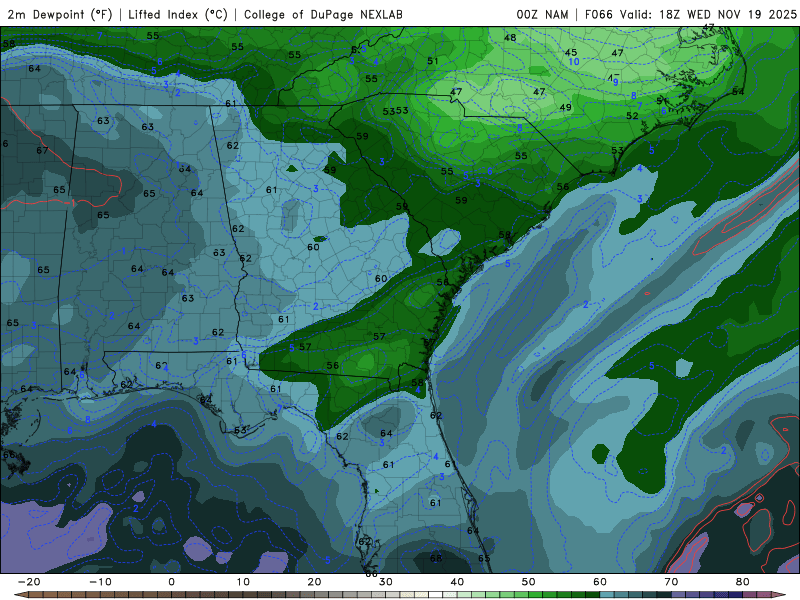Viewport: 800px width, 600px height.
Task: Click the 30 tick label on colorbar
Action: [x=386, y=582]
